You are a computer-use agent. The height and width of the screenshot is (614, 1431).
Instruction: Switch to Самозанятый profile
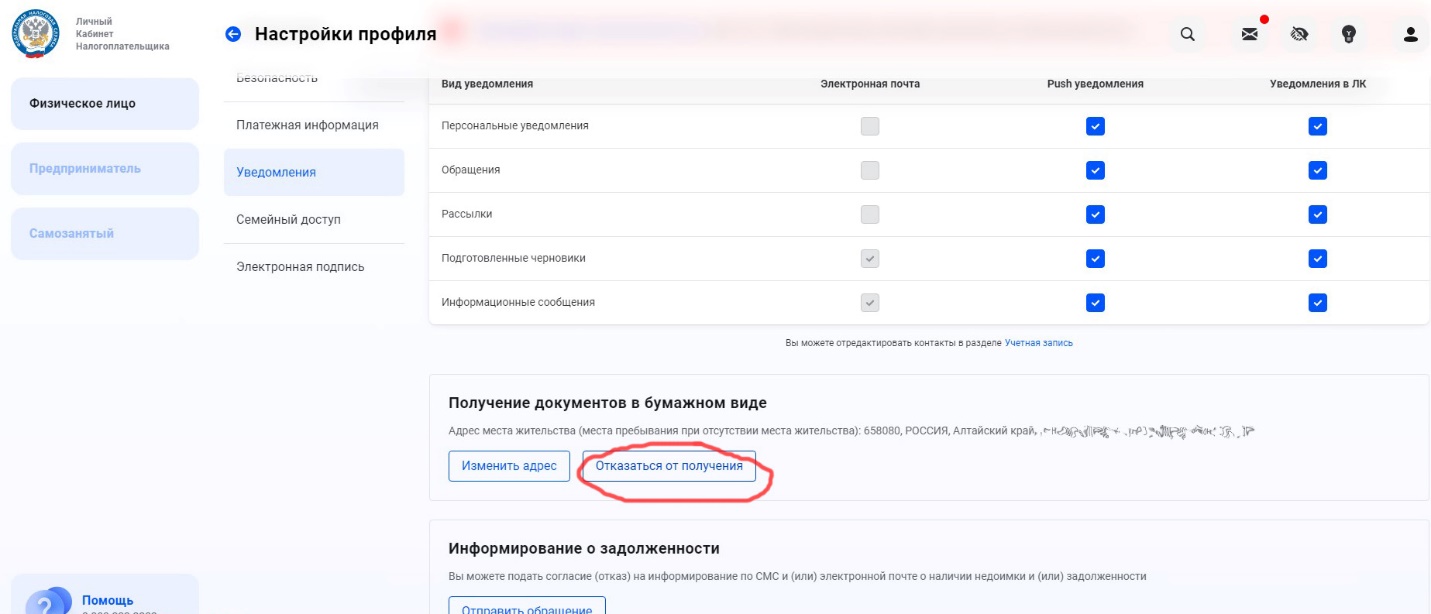[105, 234]
